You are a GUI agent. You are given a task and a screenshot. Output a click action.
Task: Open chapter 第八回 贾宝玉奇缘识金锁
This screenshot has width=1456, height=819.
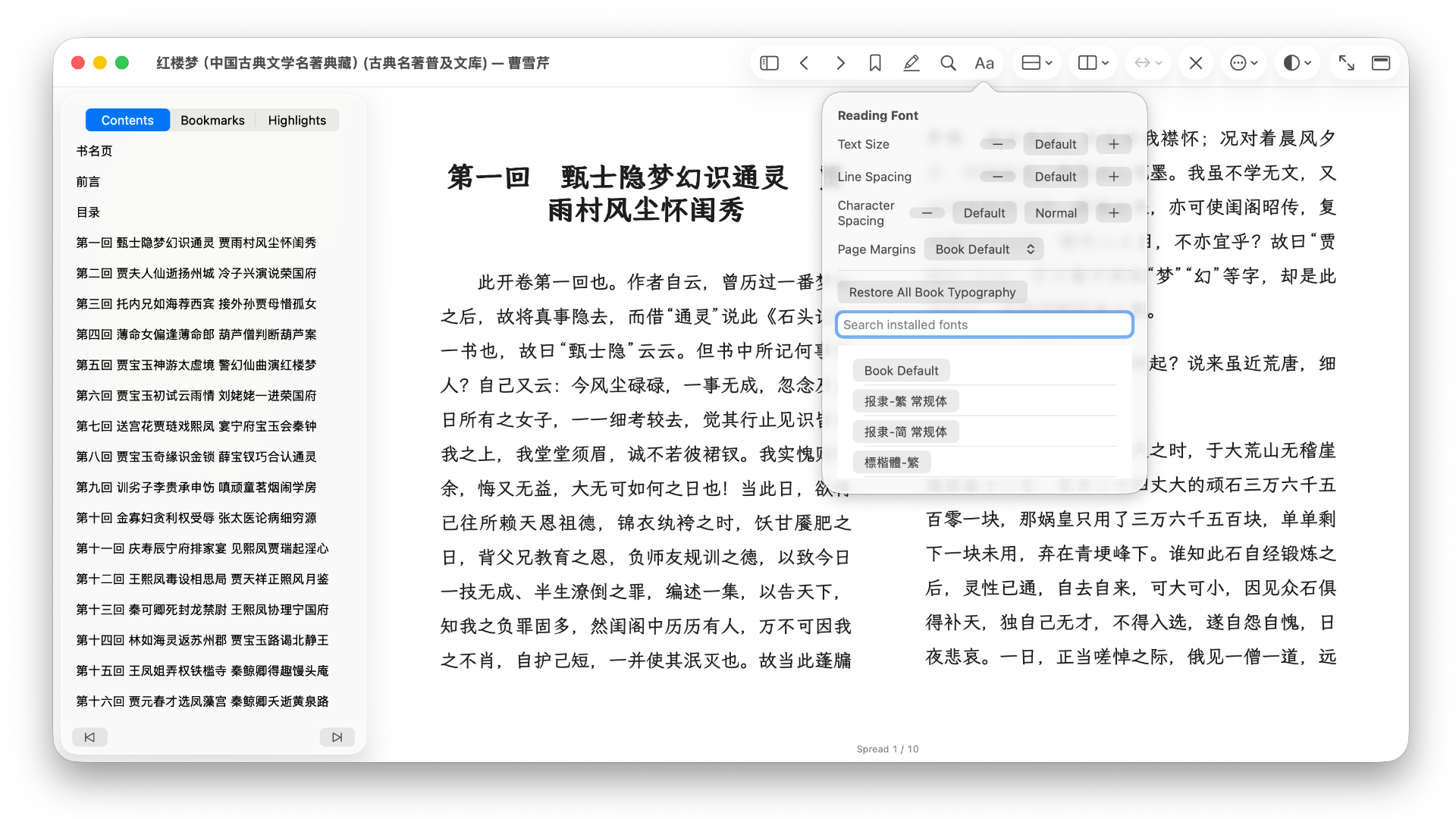tap(196, 457)
